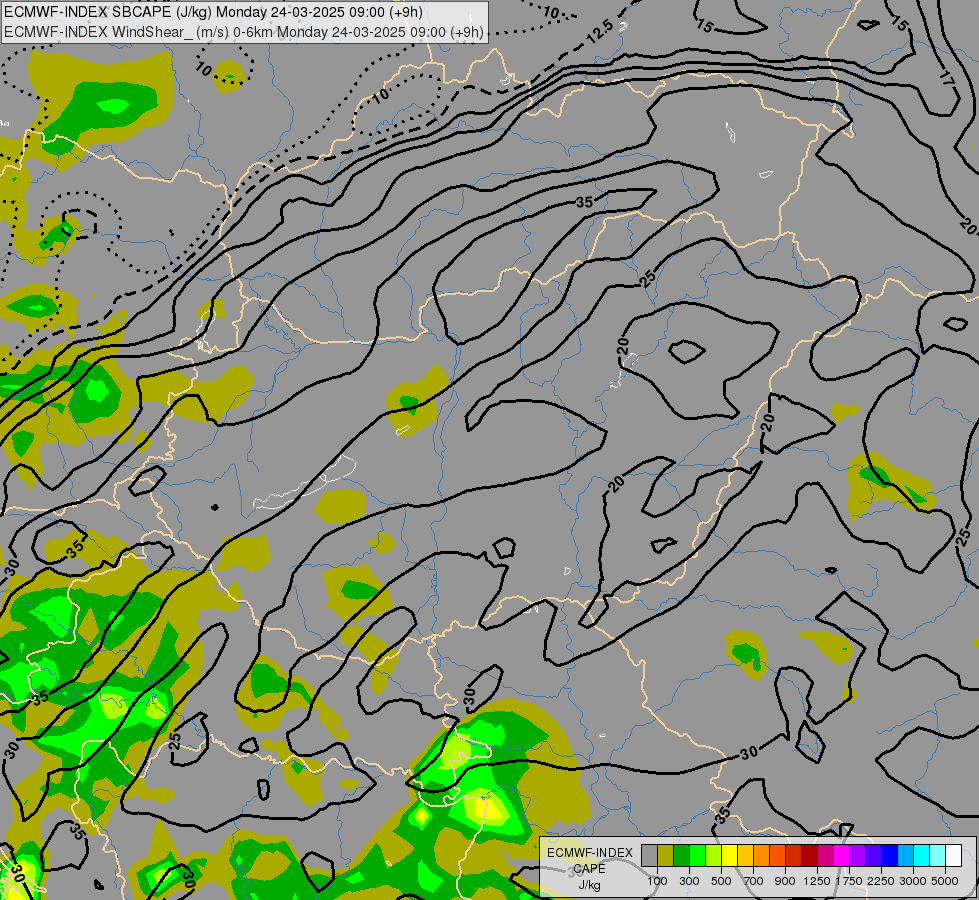This screenshot has height=900, width=979.
Task: Click the 1250 legend value
Action: coord(817,881)
